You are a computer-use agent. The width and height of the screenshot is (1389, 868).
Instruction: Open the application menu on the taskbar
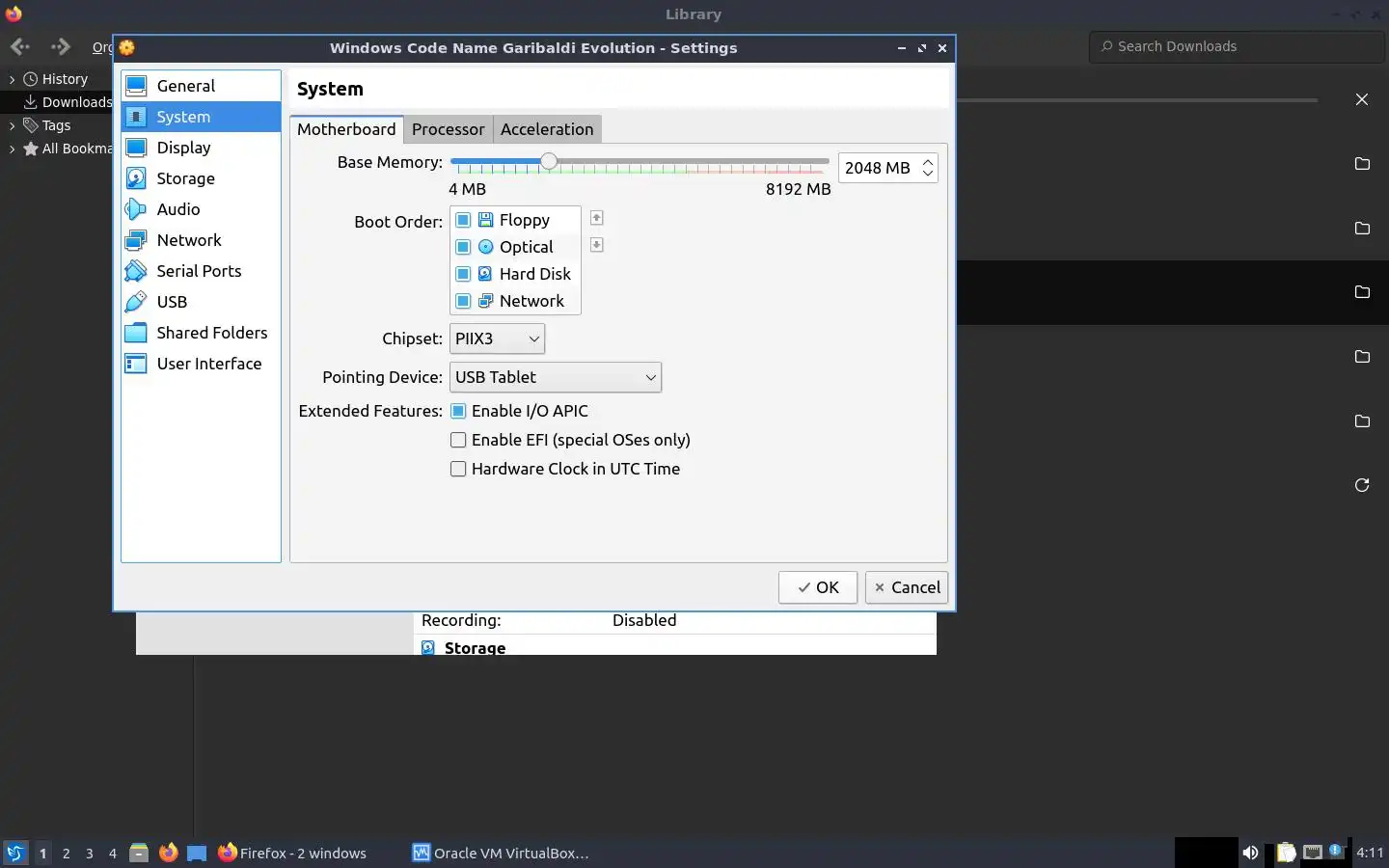click(15, 853)
